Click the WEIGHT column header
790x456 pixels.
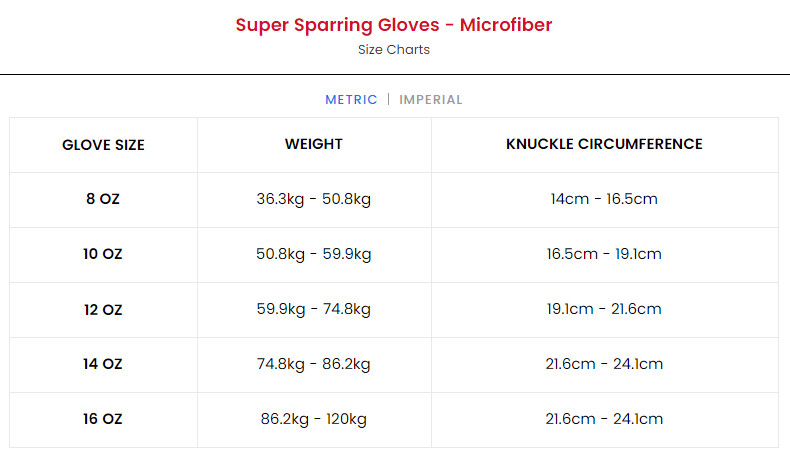(314, 144)
